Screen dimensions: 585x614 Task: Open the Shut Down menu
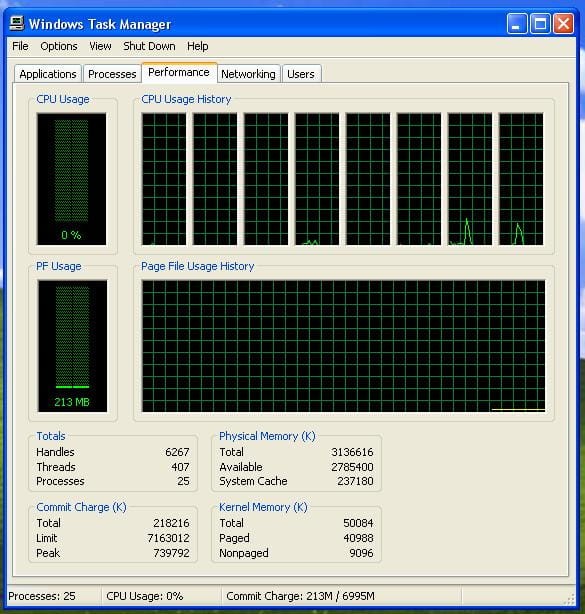coord(149,46)
